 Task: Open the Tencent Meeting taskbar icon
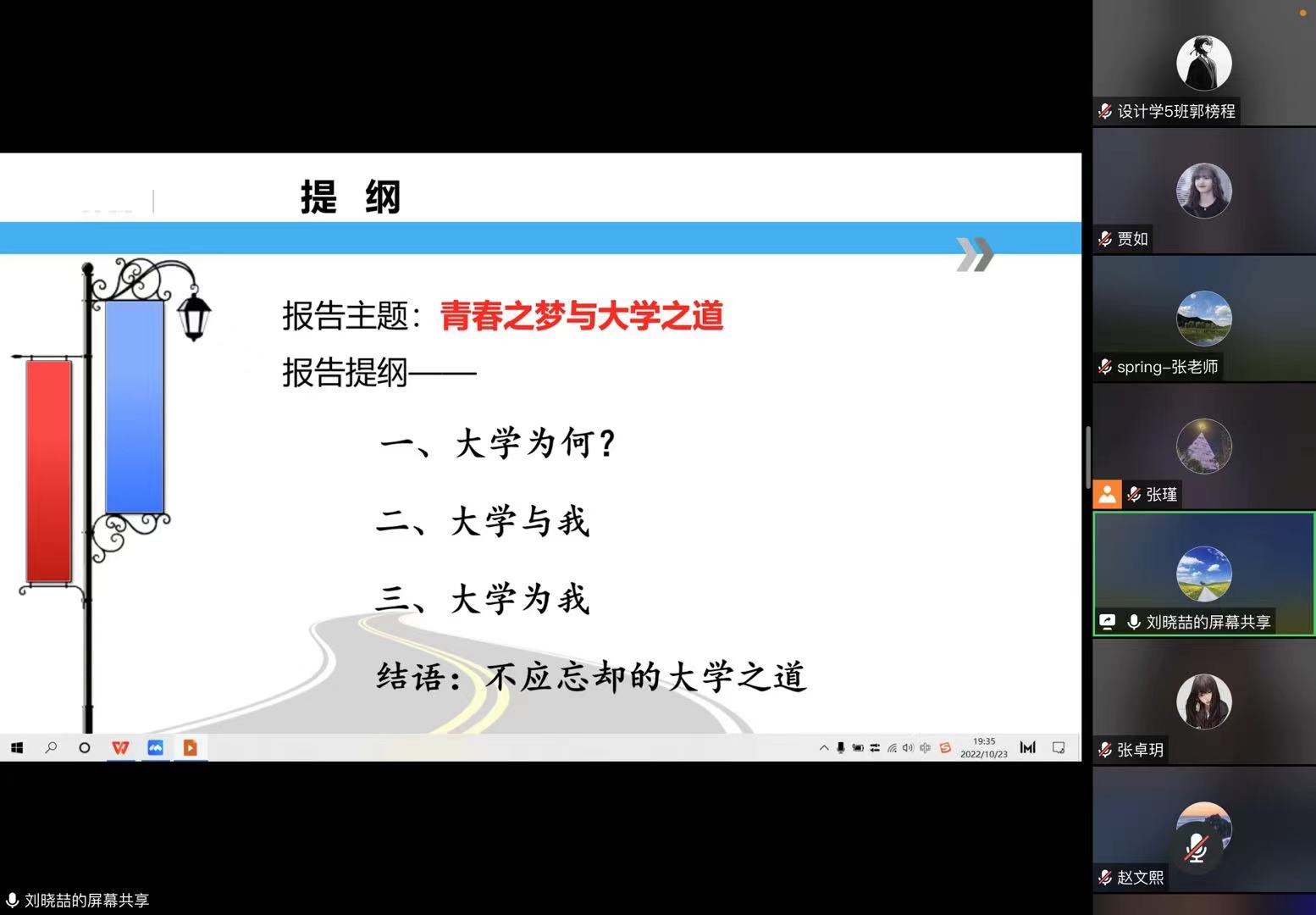(x=155, y=747)
